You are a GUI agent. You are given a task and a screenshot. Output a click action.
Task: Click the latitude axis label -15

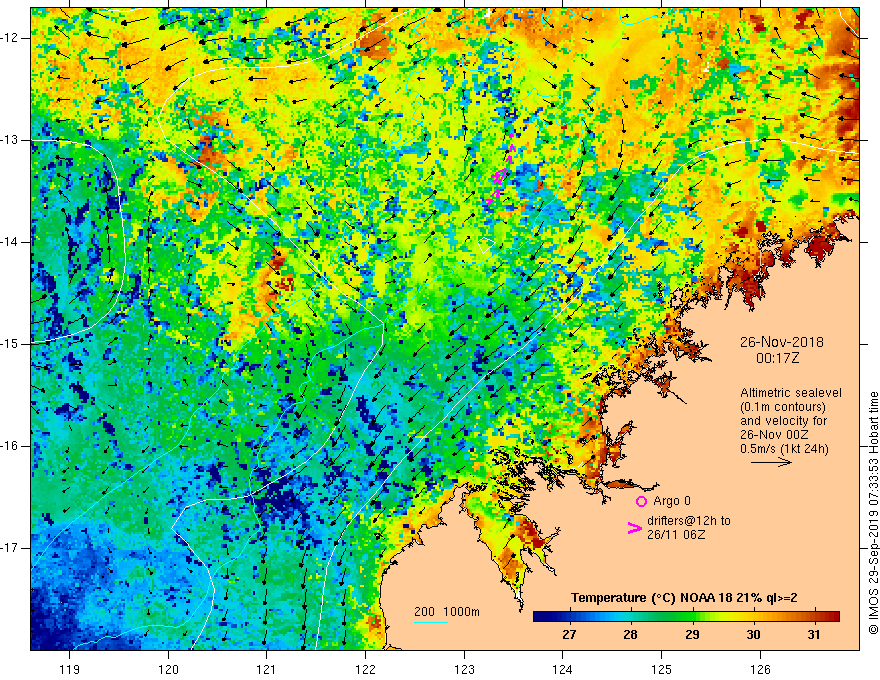coord(10,344)
